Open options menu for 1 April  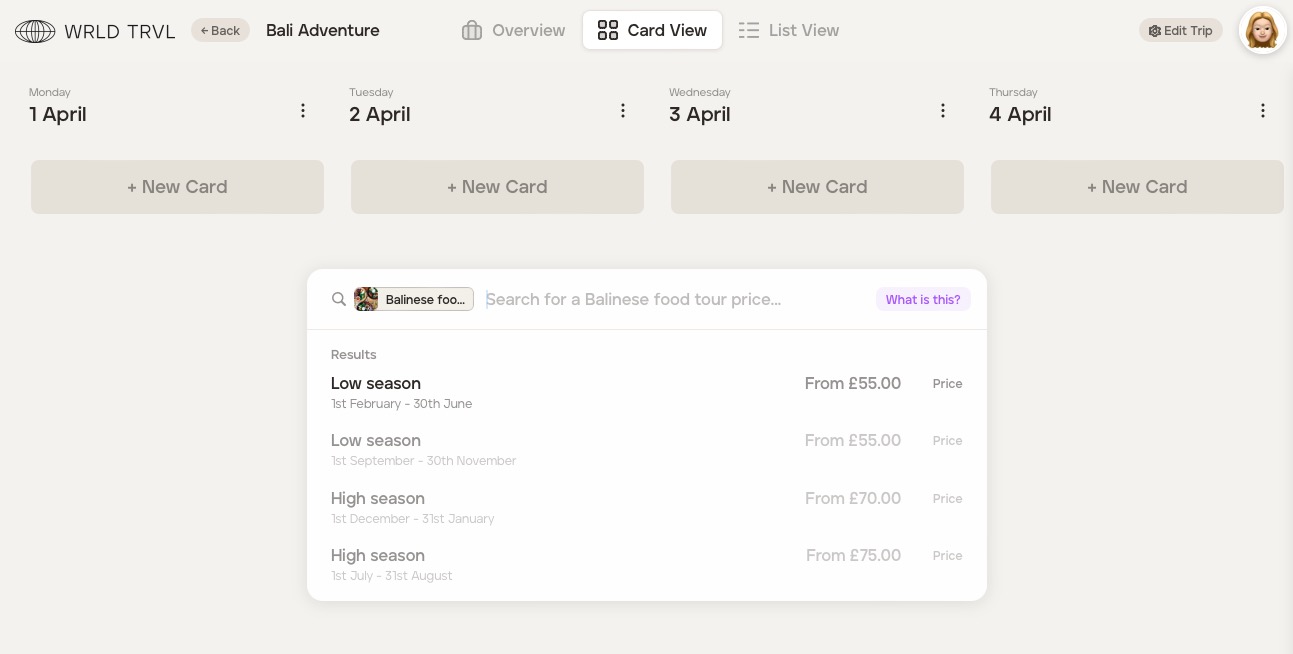303,111
